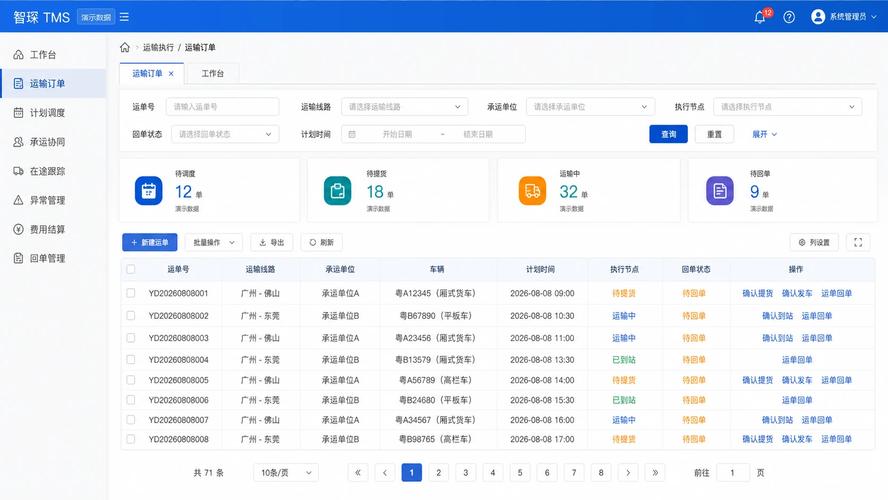888x500 pixels.
Task: Click the 运输订单 sidebar document icon
Action: coord(18,83)
